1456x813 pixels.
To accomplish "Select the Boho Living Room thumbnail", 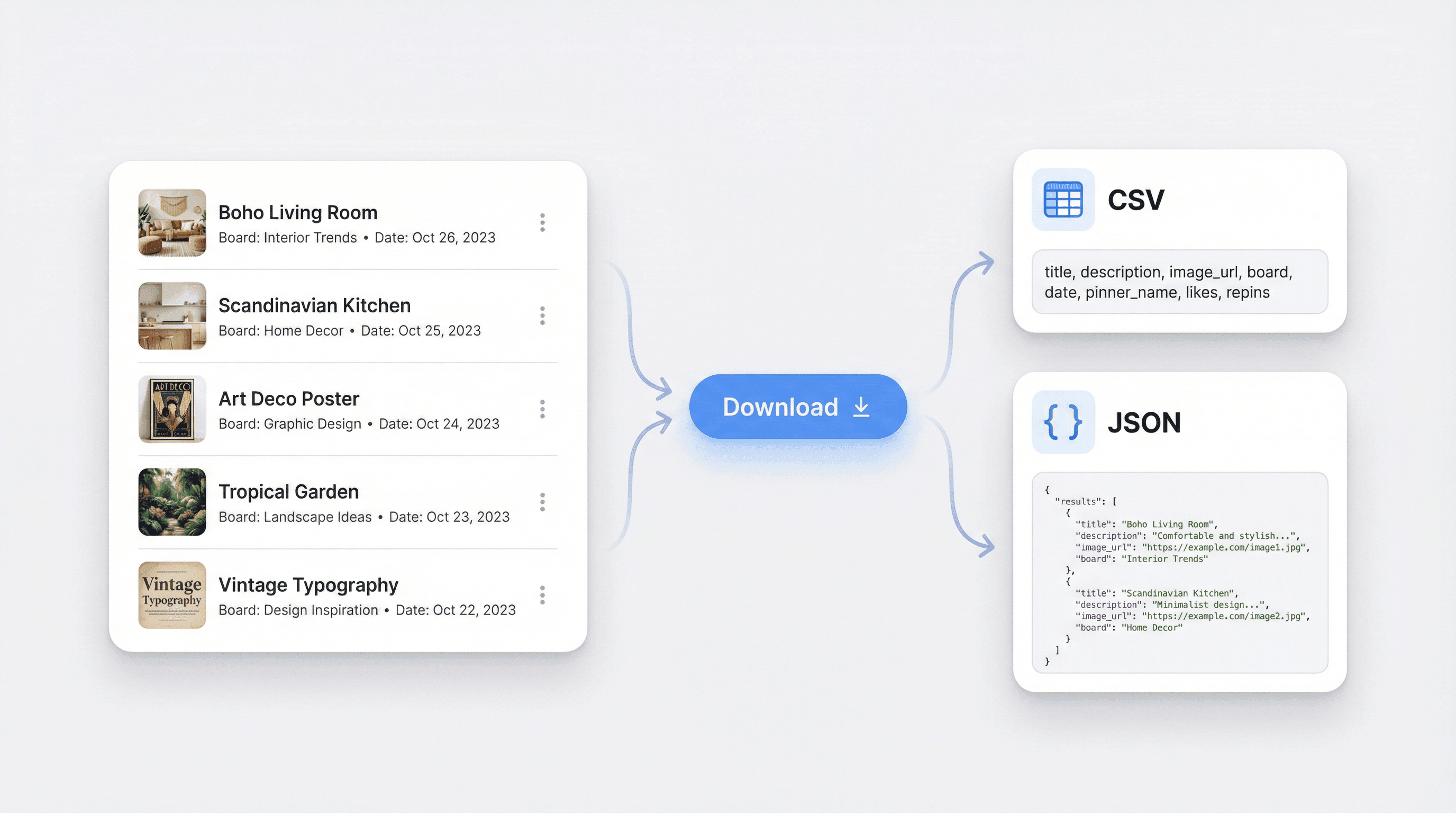I will (172, 223).
